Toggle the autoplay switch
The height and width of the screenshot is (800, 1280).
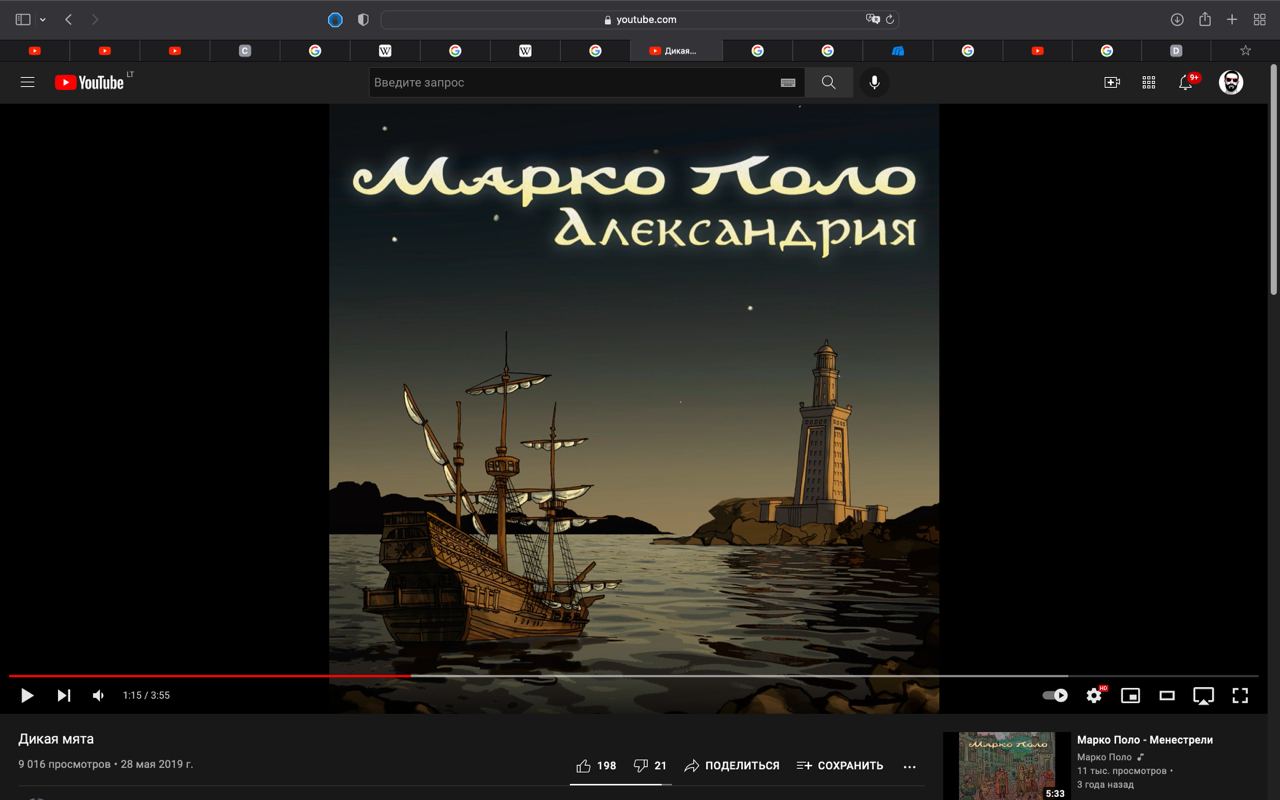tap(1055, 695)
